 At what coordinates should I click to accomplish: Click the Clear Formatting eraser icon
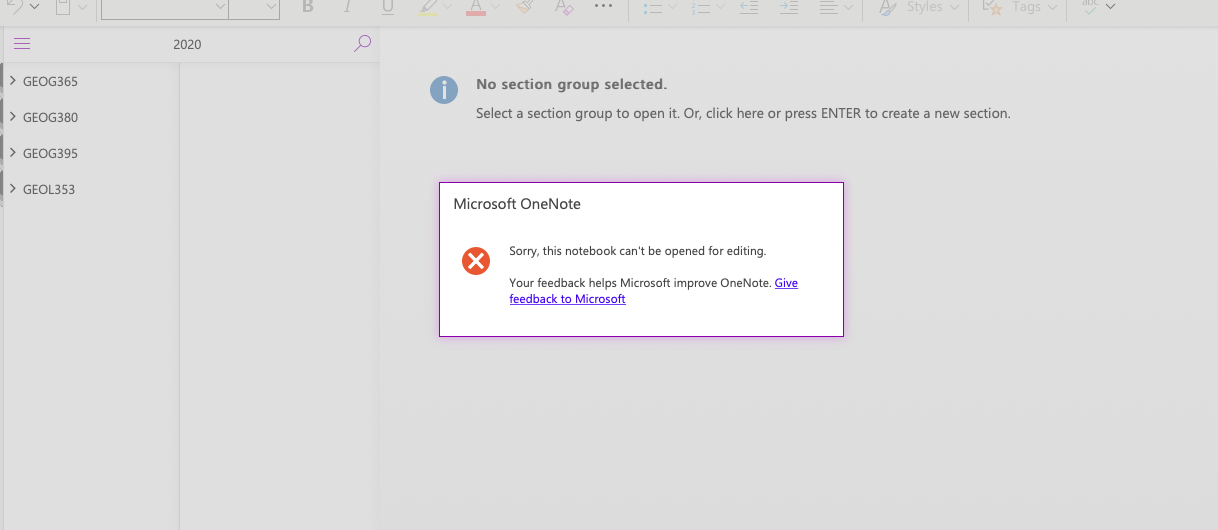tap(565, 6)
